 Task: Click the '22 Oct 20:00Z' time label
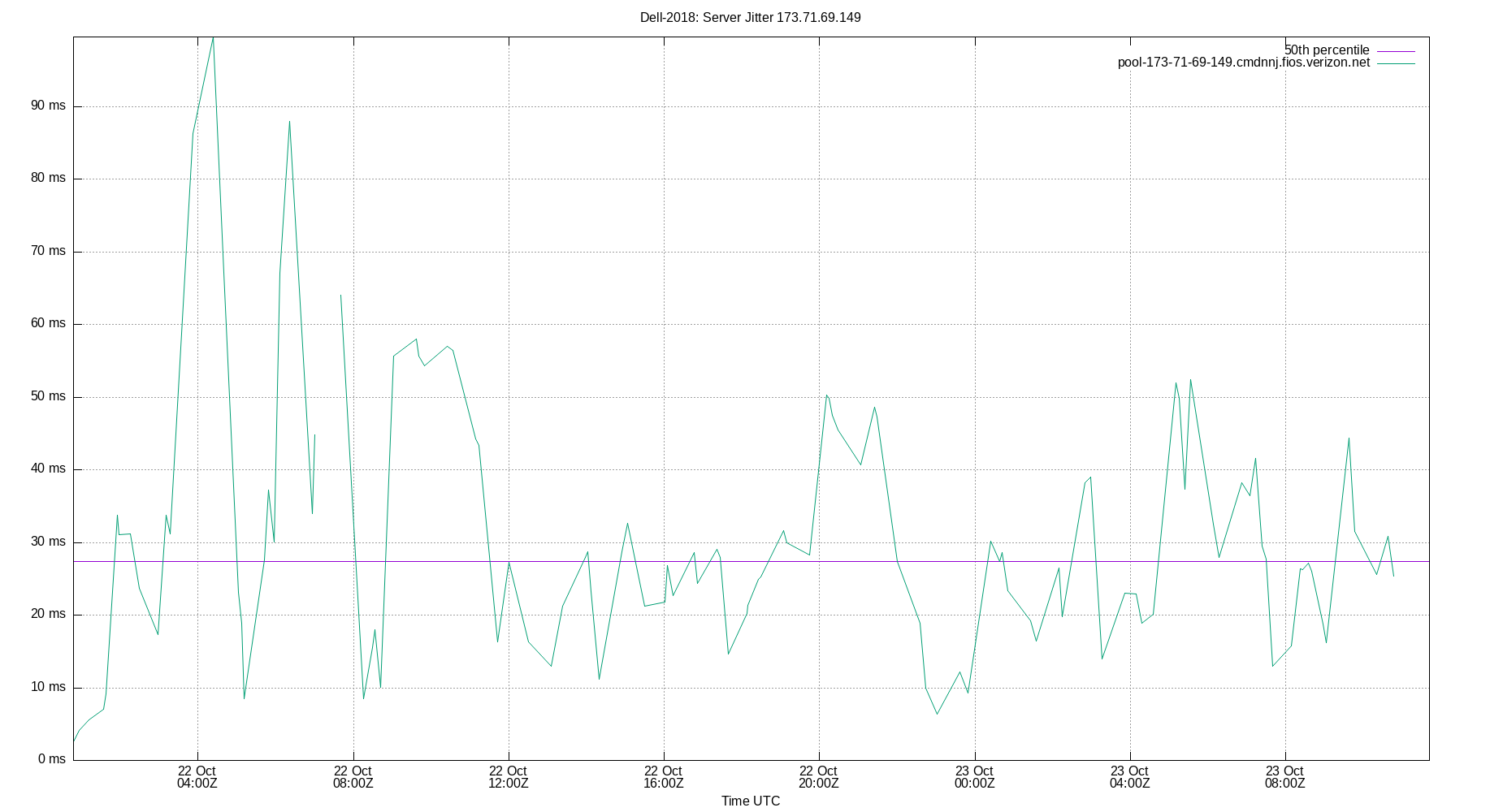coord(818,777)
